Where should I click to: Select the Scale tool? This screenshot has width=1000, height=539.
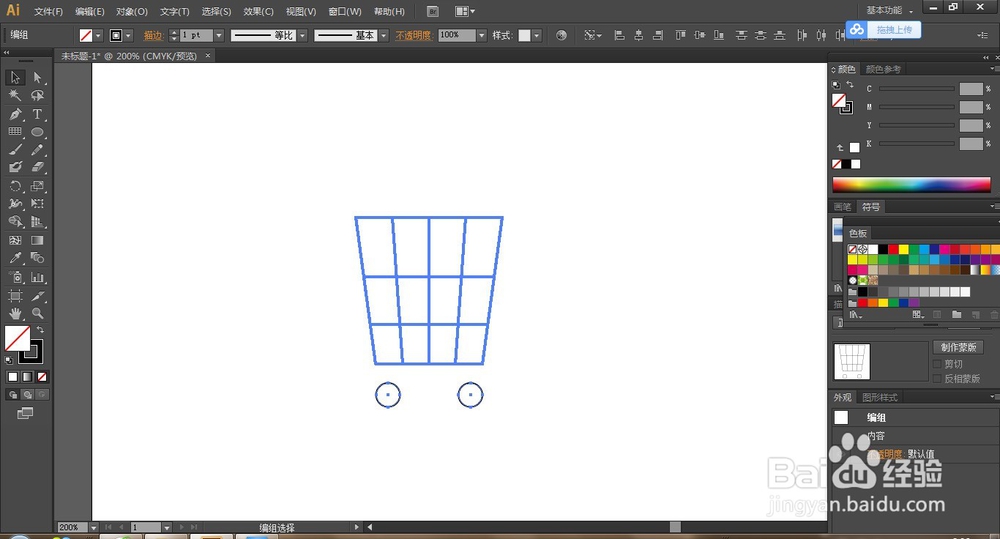point(38,186)
